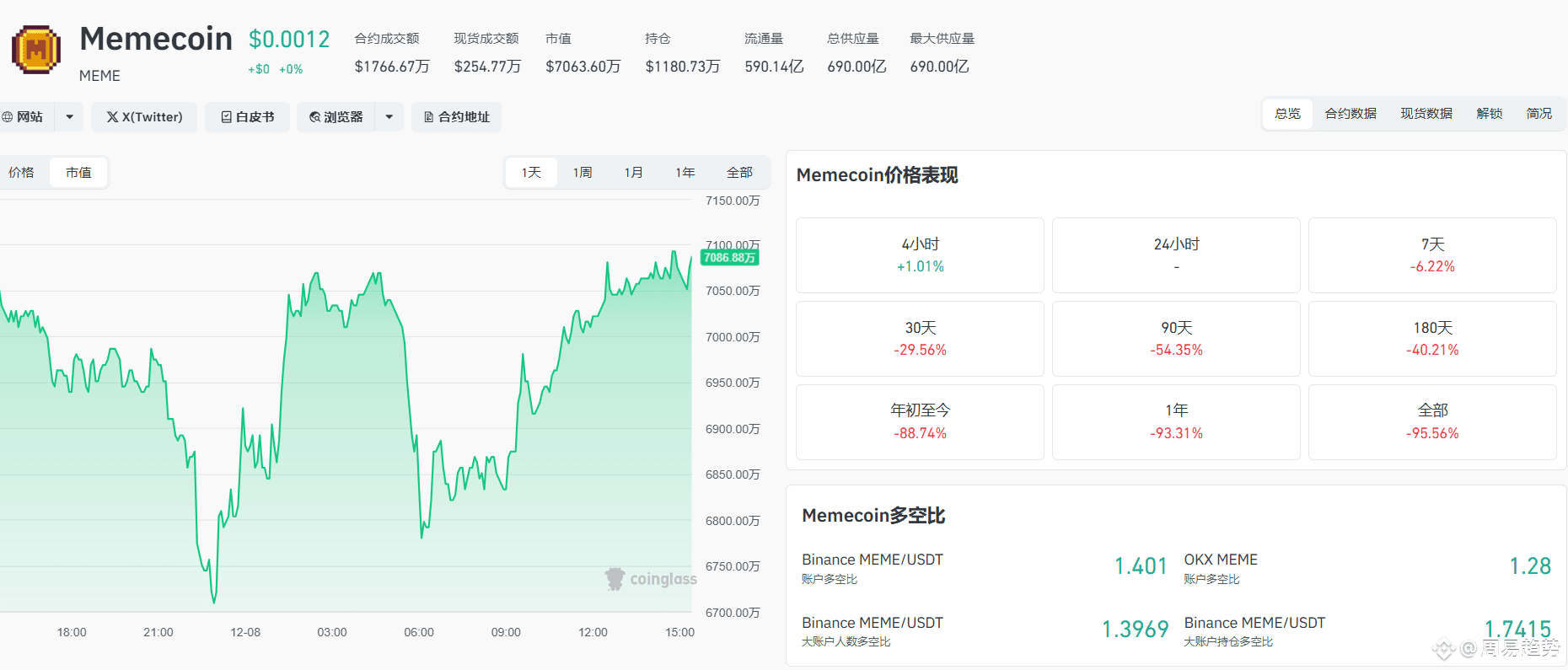Screen dimensions: 1568x670
Task: Open the 白皮书 whitepaper button
Action: (248, 117)
